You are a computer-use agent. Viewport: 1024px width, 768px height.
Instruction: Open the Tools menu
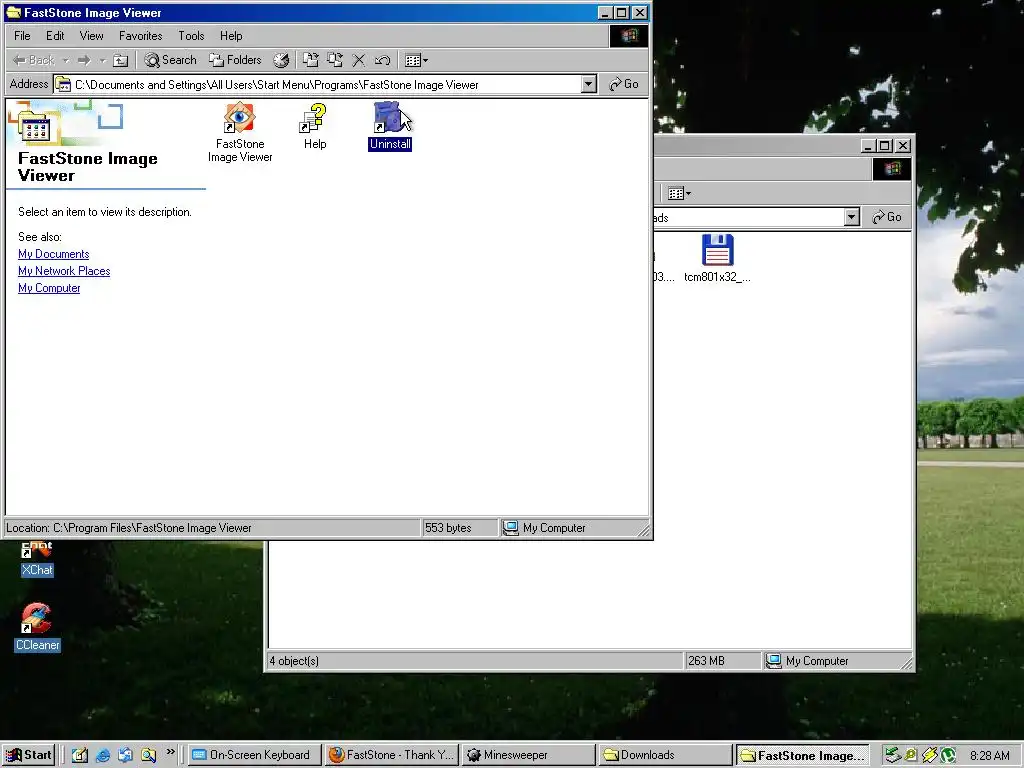(x=191, y=36)
